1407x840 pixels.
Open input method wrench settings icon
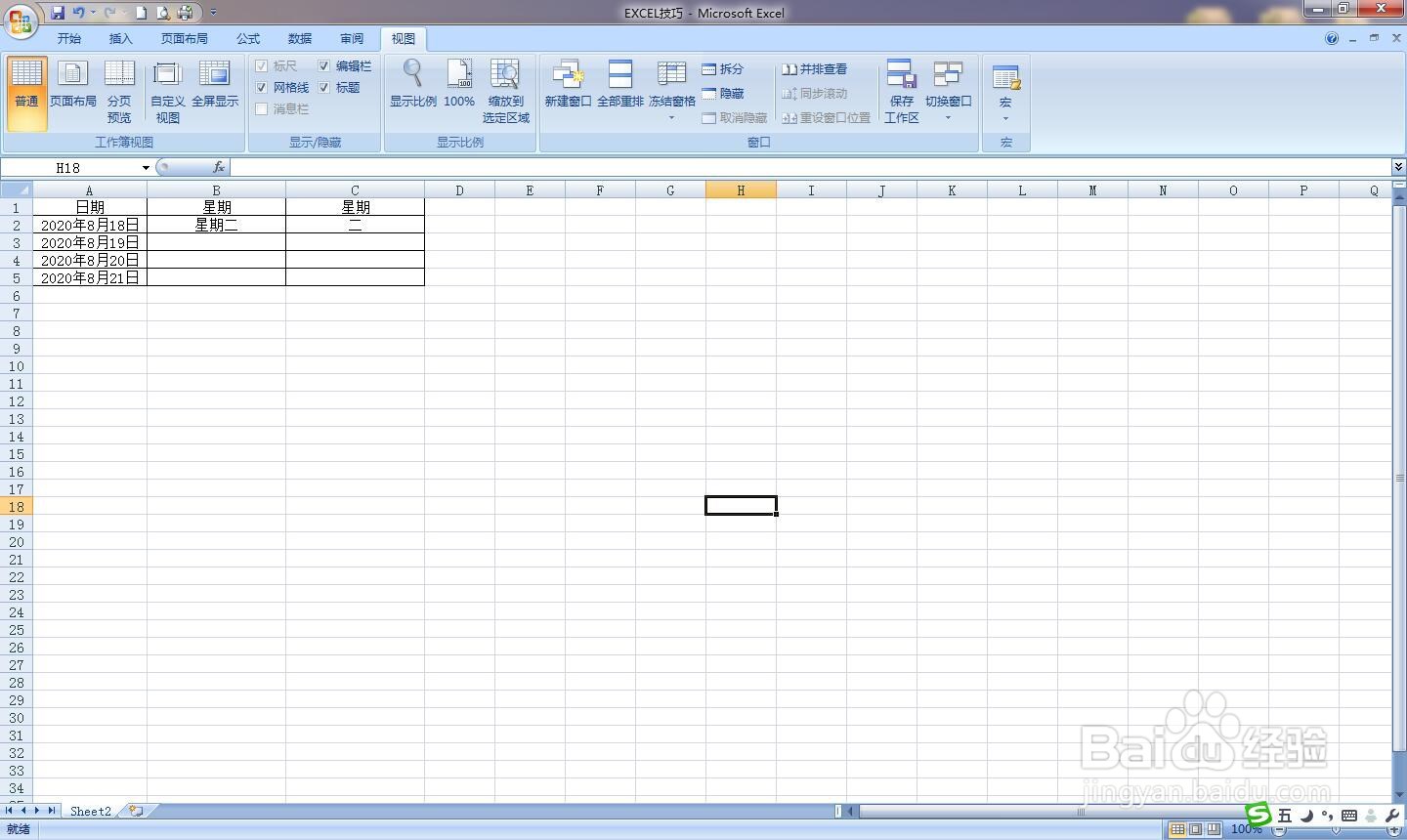click(1393, 816)
